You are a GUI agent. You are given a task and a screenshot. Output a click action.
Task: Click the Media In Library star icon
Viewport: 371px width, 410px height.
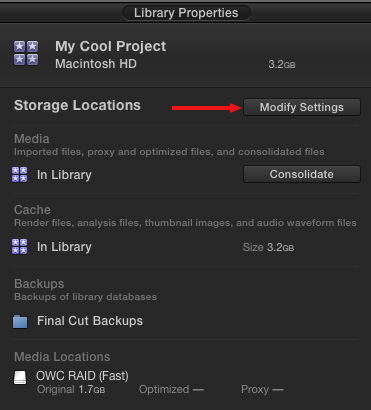[x=20, y=175]
